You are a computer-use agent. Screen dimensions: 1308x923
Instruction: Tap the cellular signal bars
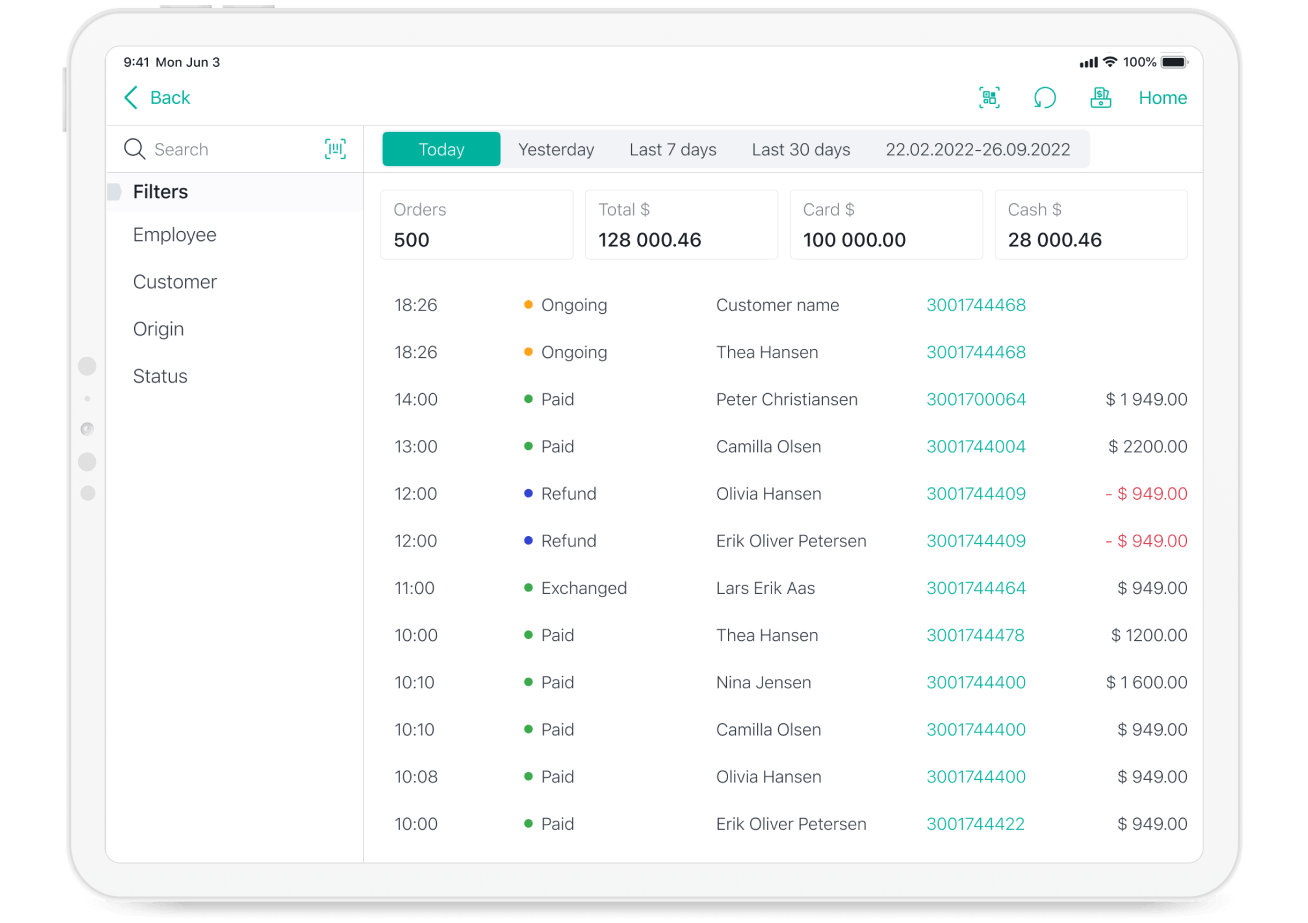click(x=1089, y=63)
